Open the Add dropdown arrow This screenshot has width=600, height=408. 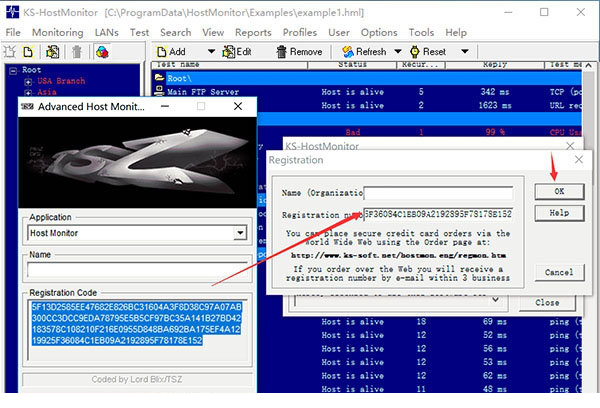tap(211, 51)
